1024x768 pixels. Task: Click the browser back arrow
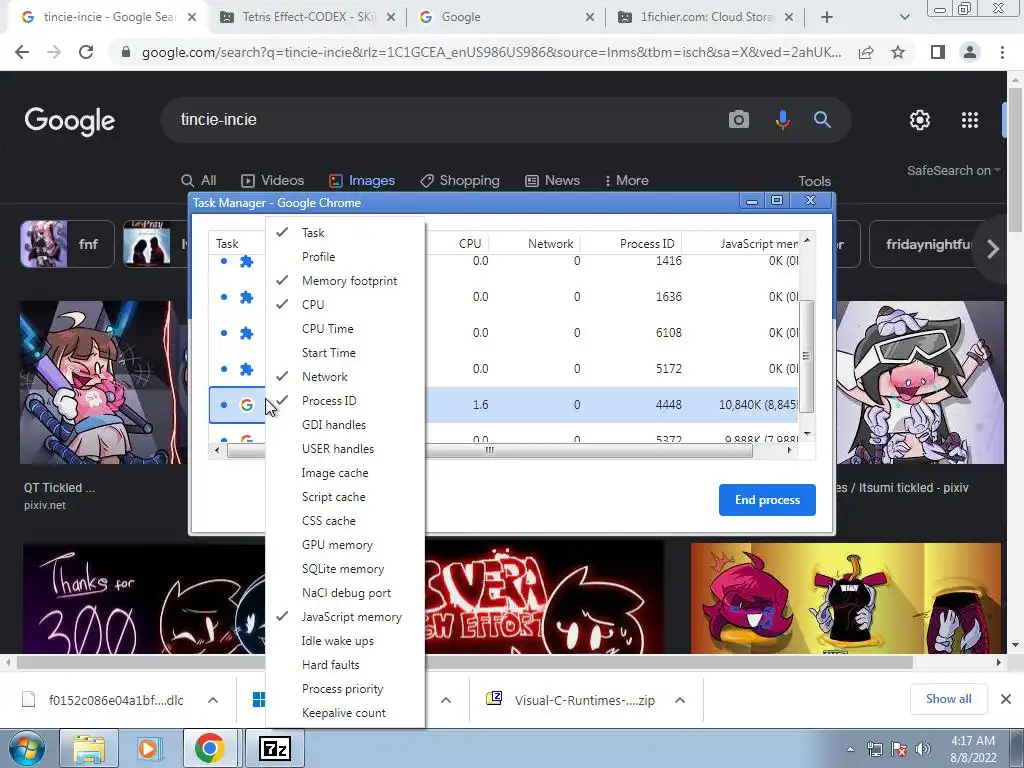click(x=22, y=52)
